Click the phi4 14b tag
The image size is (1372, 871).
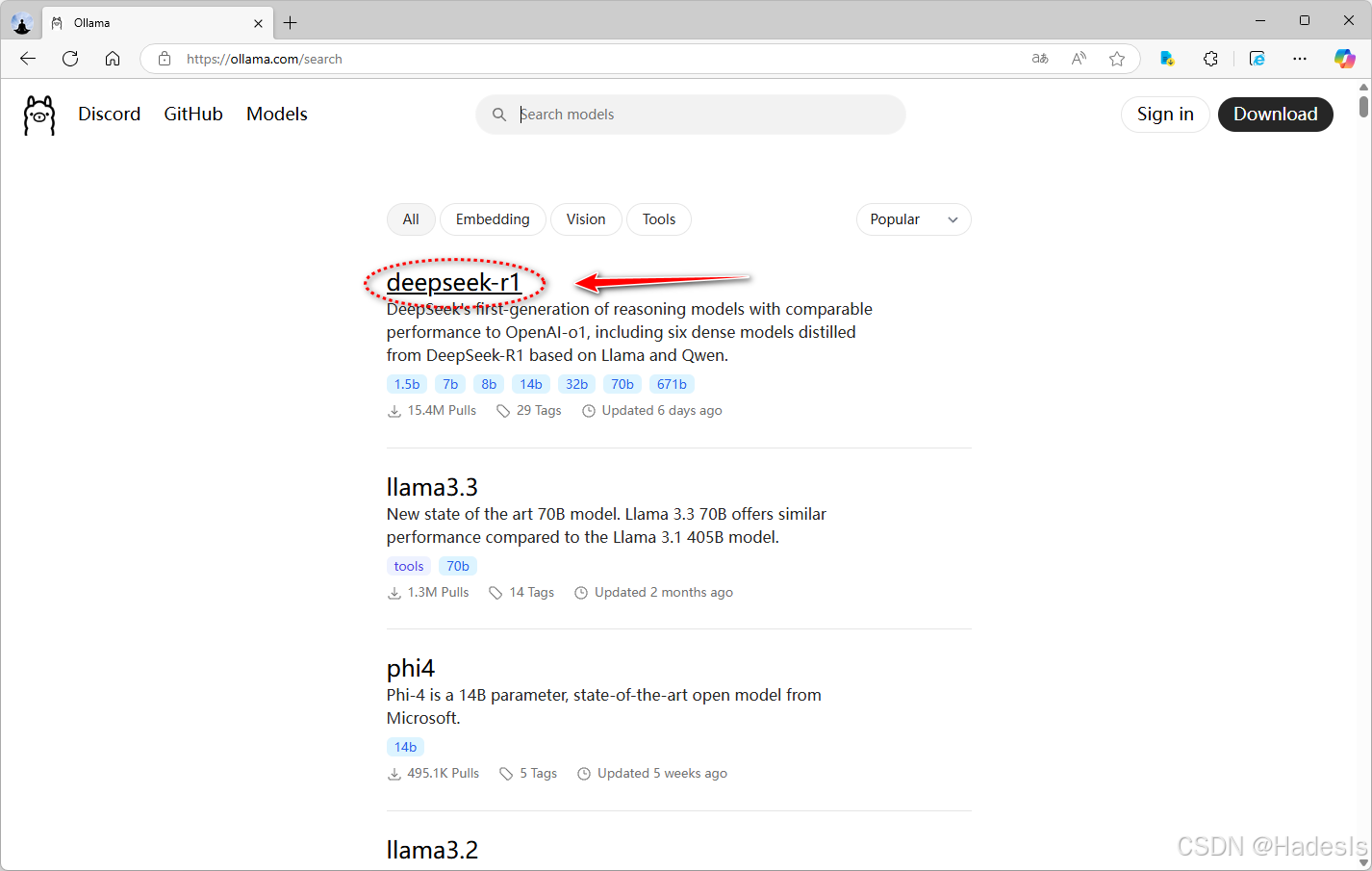coord(406,747)
